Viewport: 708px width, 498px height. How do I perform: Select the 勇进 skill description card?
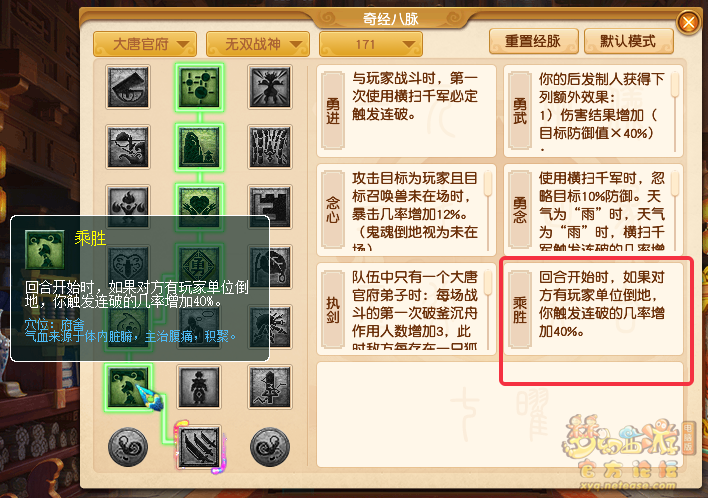tap(406, 111)
